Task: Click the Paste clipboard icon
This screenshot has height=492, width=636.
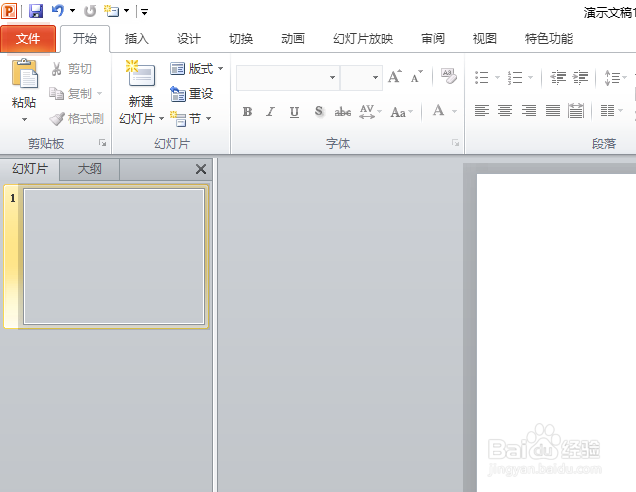Action: pos(24,74)
